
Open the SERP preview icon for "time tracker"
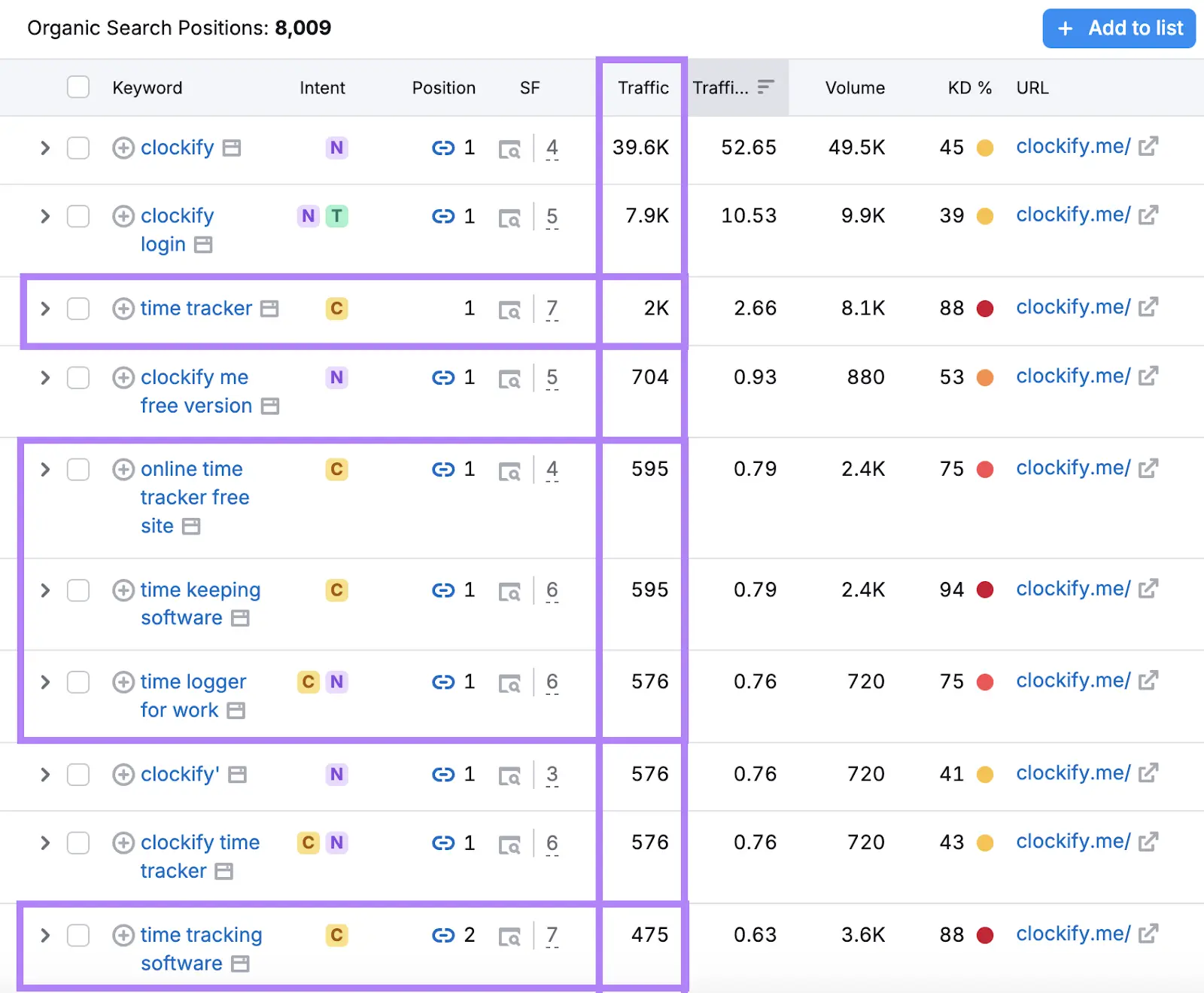511,309
